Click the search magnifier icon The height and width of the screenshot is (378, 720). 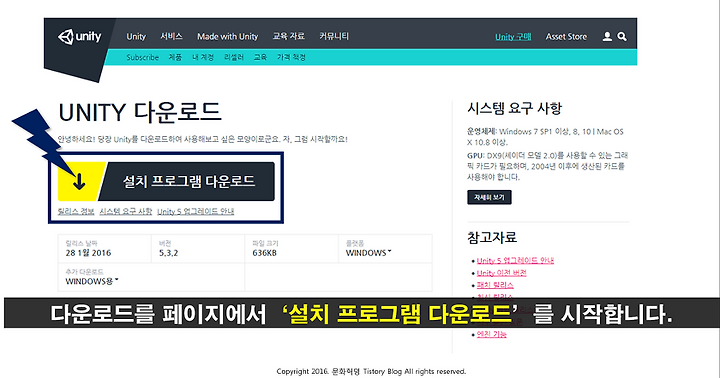[x=622, y=36]
